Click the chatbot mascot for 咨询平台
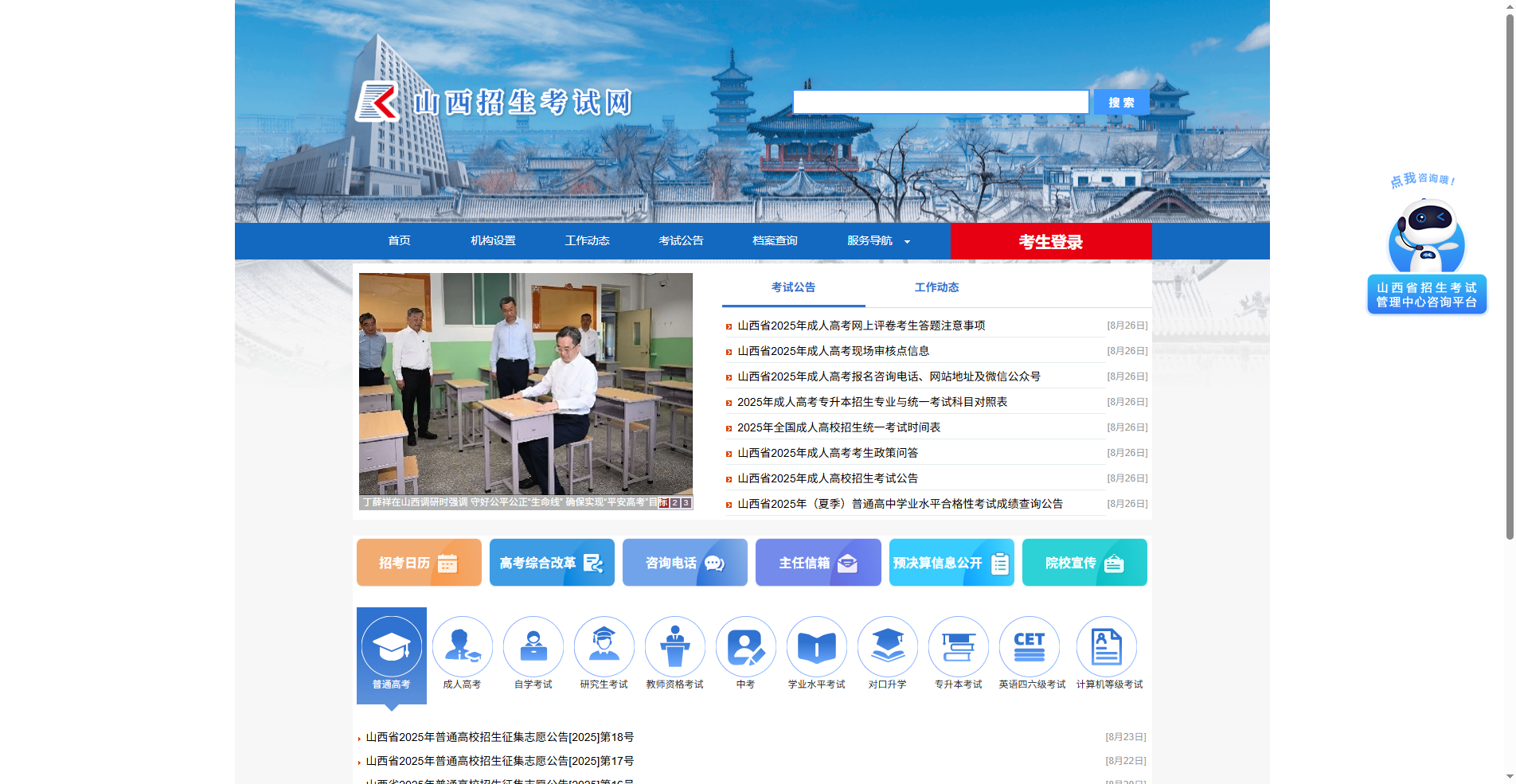This screenshot has width=1516, height=784. 1425,239
